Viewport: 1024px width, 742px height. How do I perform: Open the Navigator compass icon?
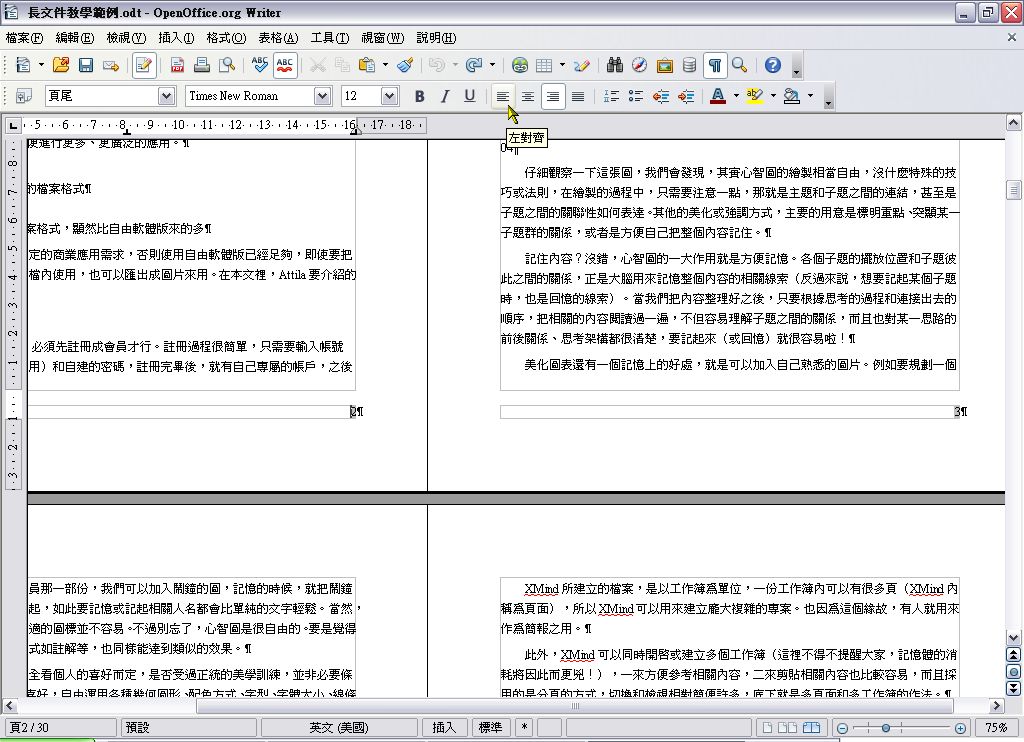coord(639,65)
